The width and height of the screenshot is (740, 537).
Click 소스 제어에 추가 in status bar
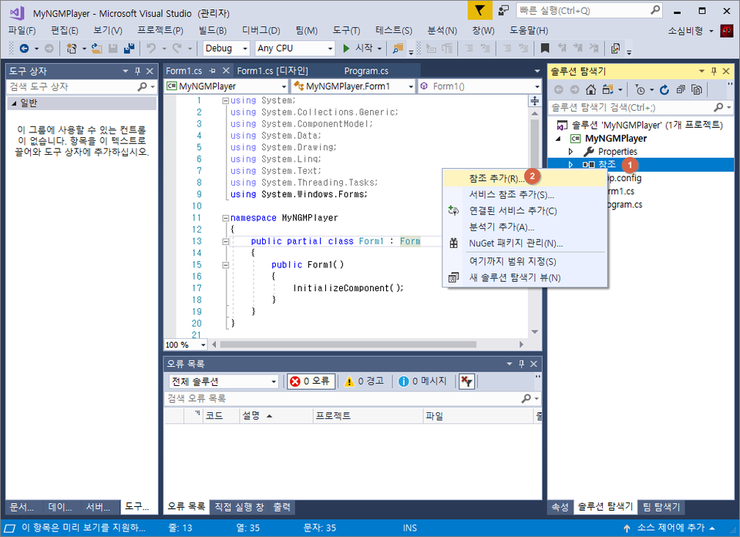click(671, 529)
